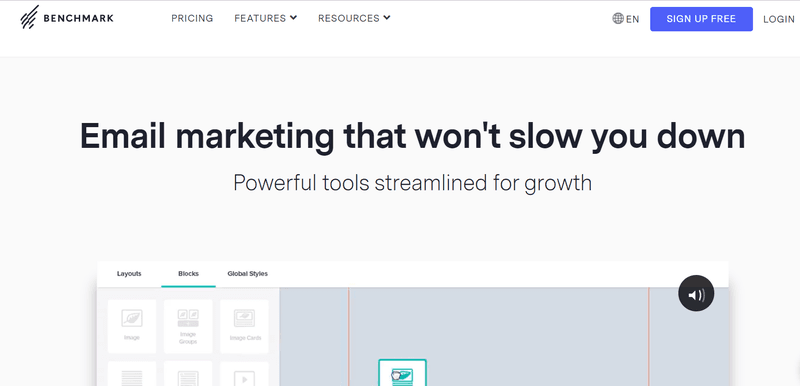Open the Global Styles tab
Viewport: 800px width, 386px height.
pos(247,274)
